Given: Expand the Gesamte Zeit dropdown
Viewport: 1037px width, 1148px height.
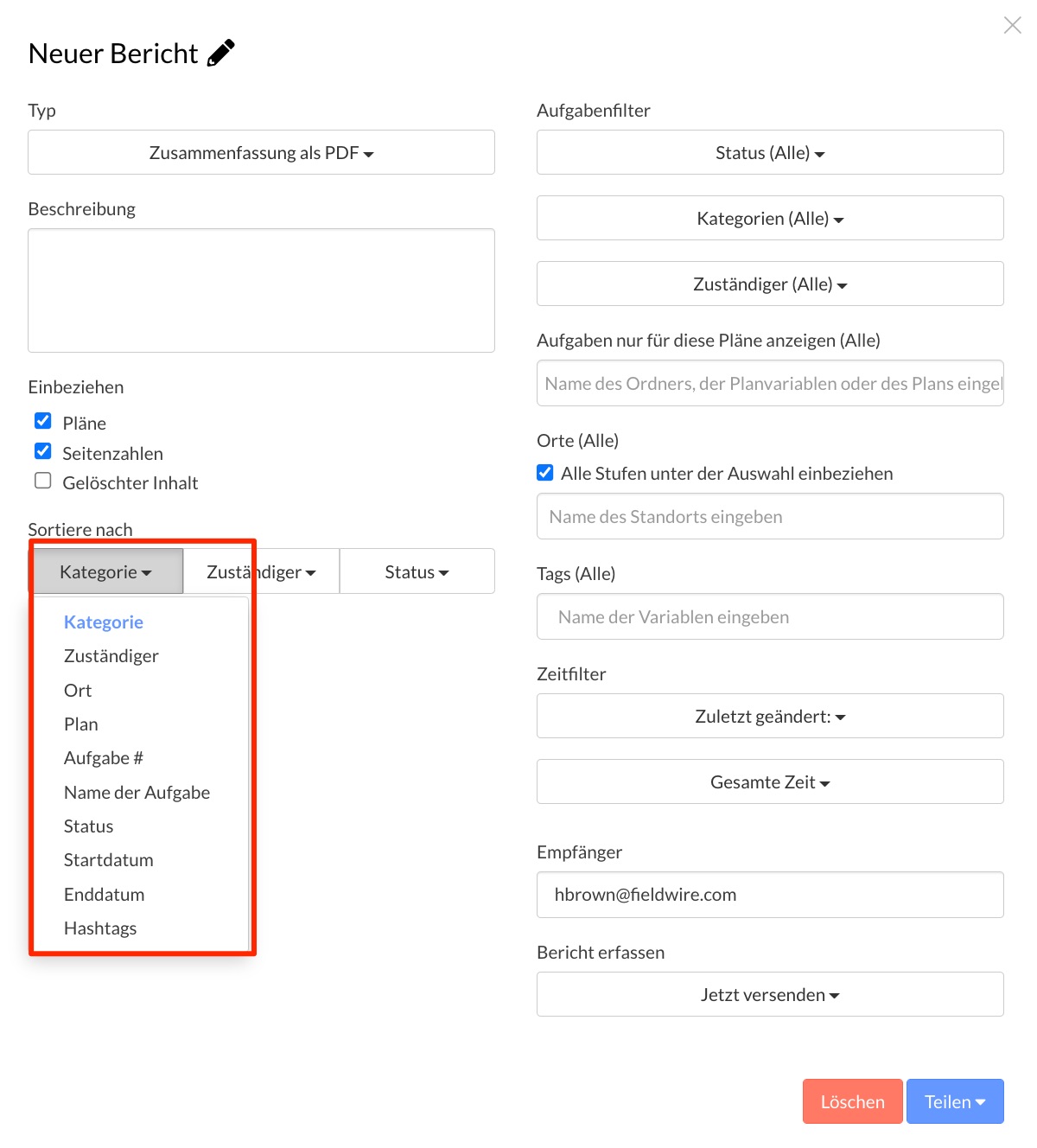Looking at the screenshot, I should pyautogui.click(x=770, y=781).
